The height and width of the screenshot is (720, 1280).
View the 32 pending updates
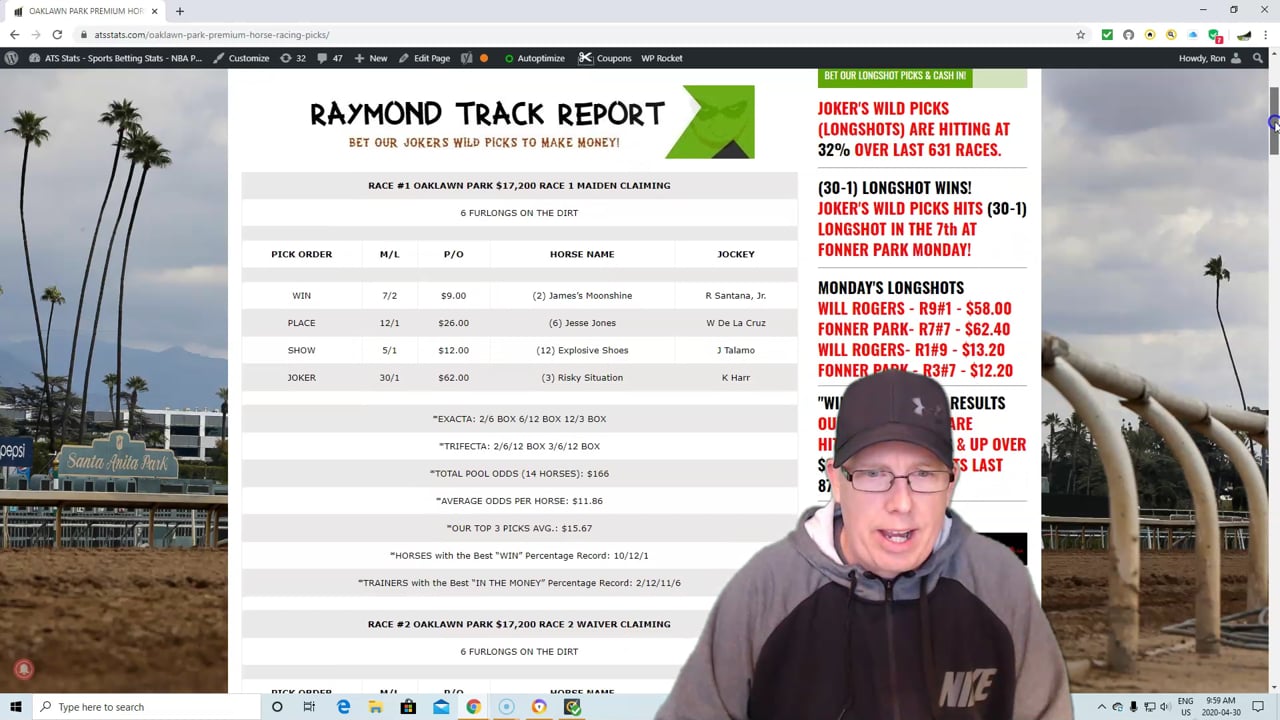tap(293, 58)
